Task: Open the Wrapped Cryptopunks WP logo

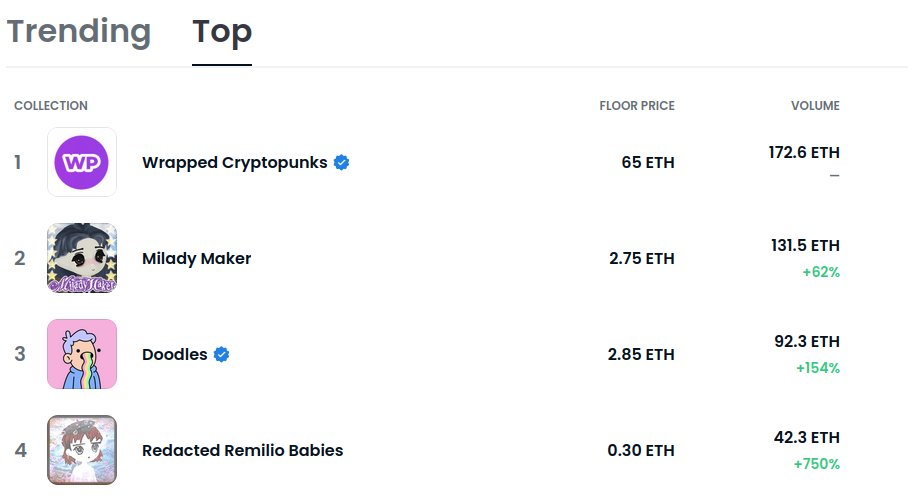Action: pyautogui.click(x=82, y=162)
